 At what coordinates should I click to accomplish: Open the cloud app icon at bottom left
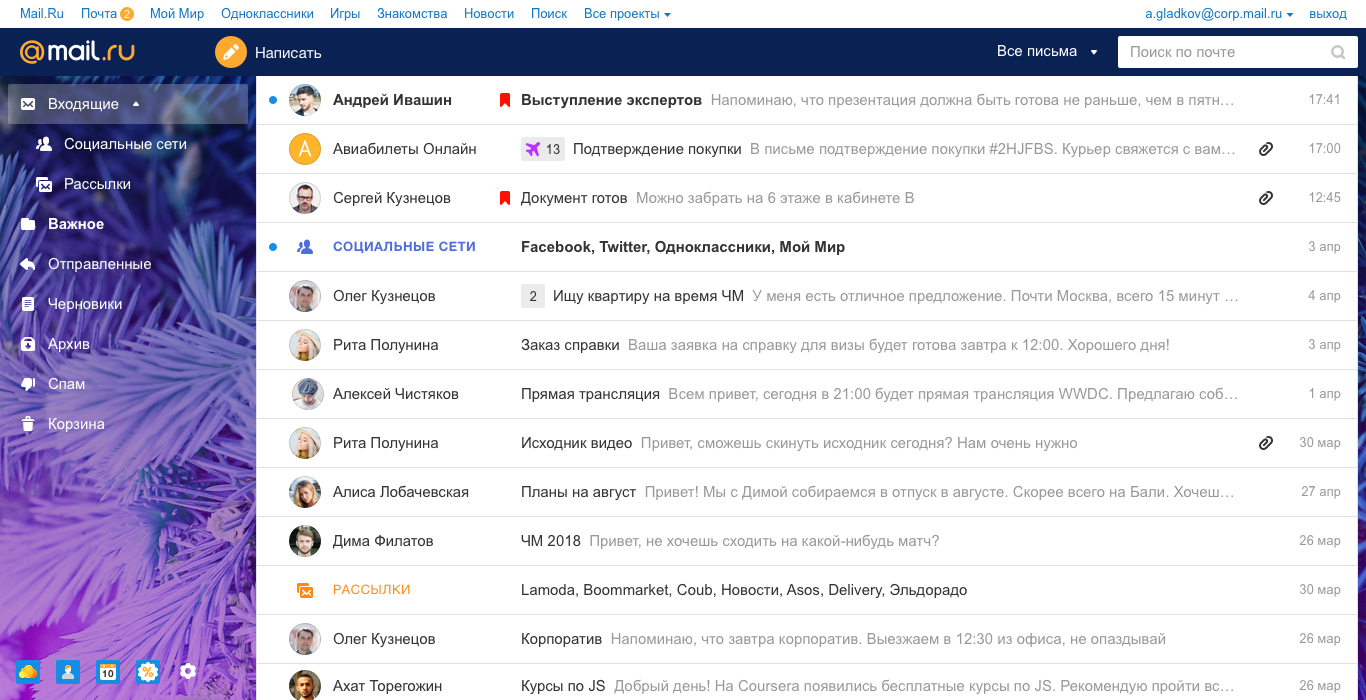point(27,672)
